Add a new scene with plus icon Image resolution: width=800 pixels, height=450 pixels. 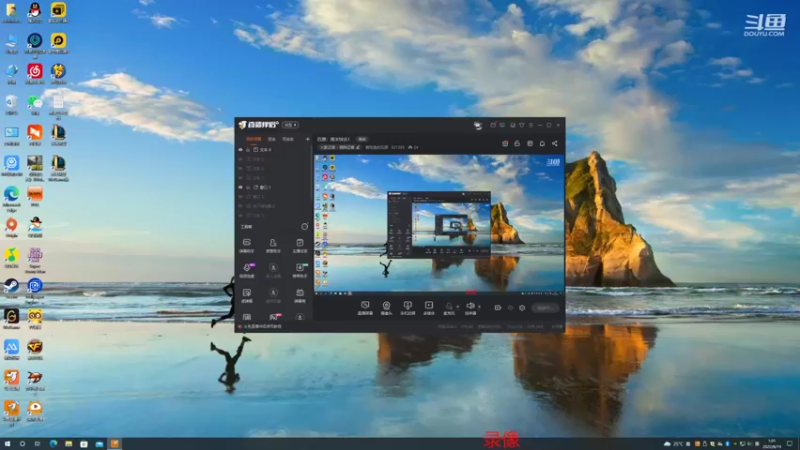pos(307,139)
